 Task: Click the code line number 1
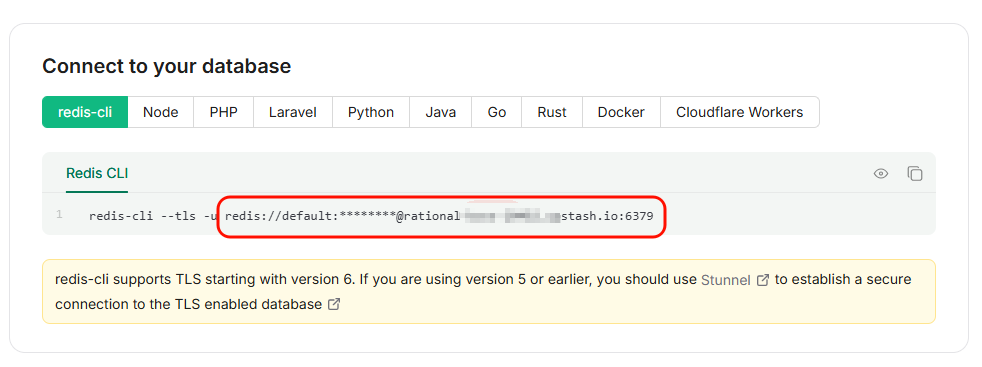pyautogui.click(x=59, y=215)
